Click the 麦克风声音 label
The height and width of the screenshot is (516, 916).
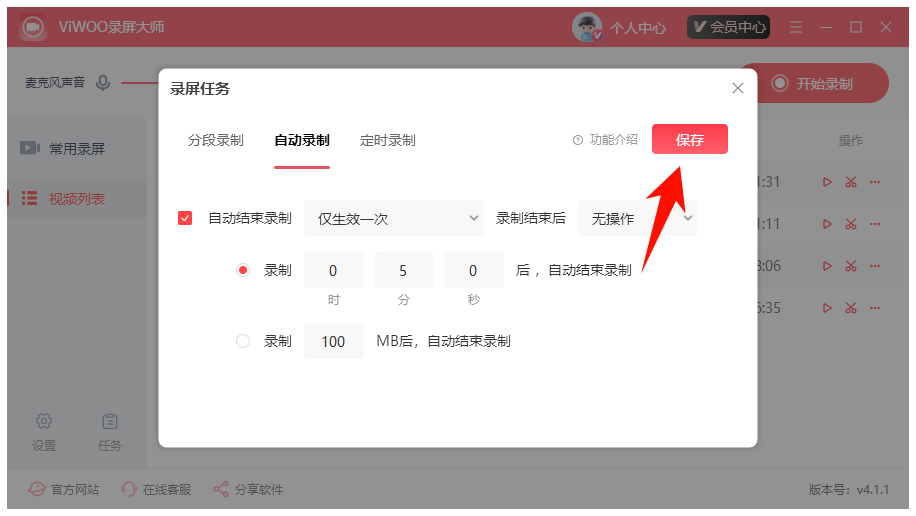(55, 83)
